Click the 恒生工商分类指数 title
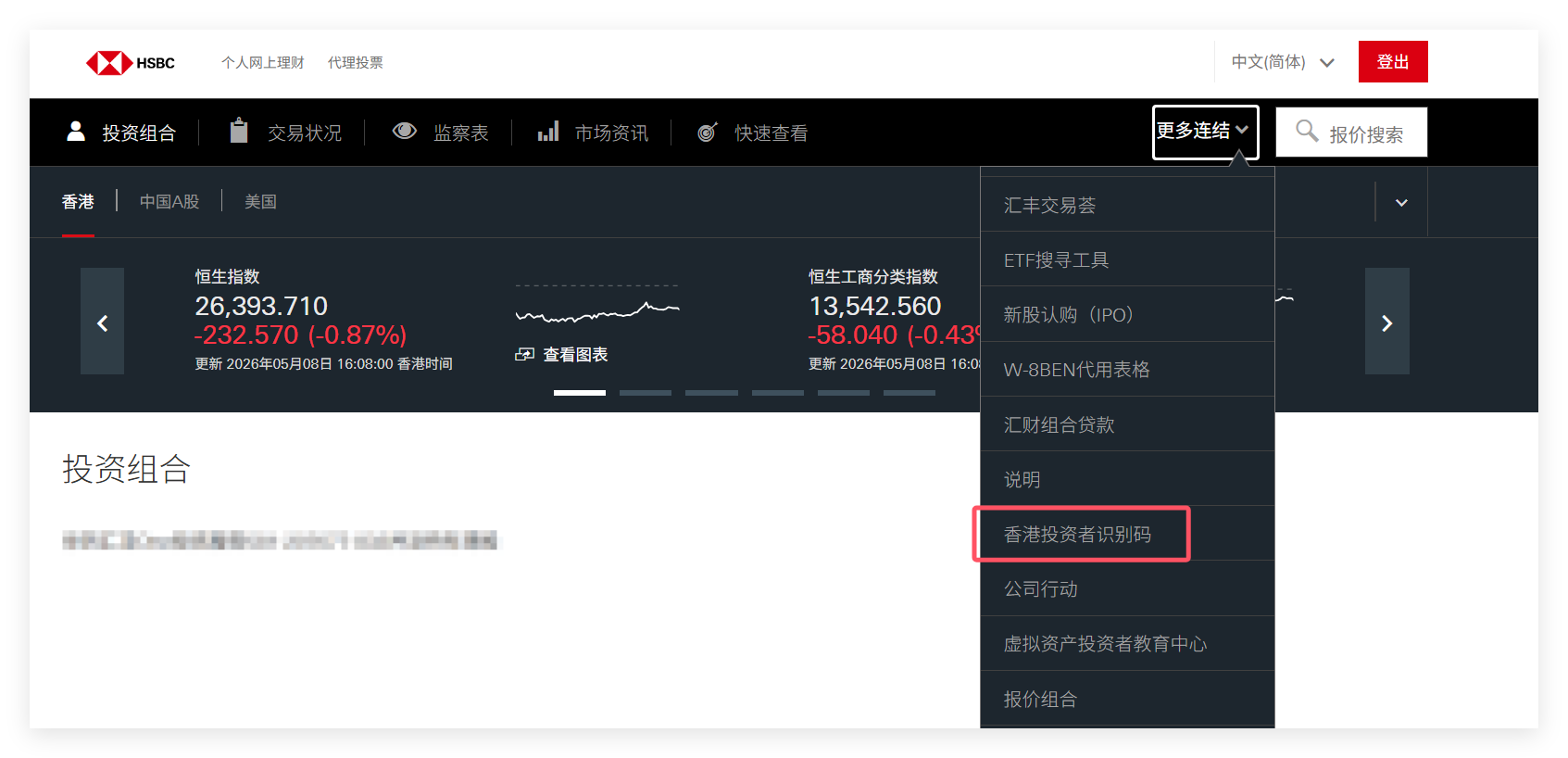 coord(873,276)
